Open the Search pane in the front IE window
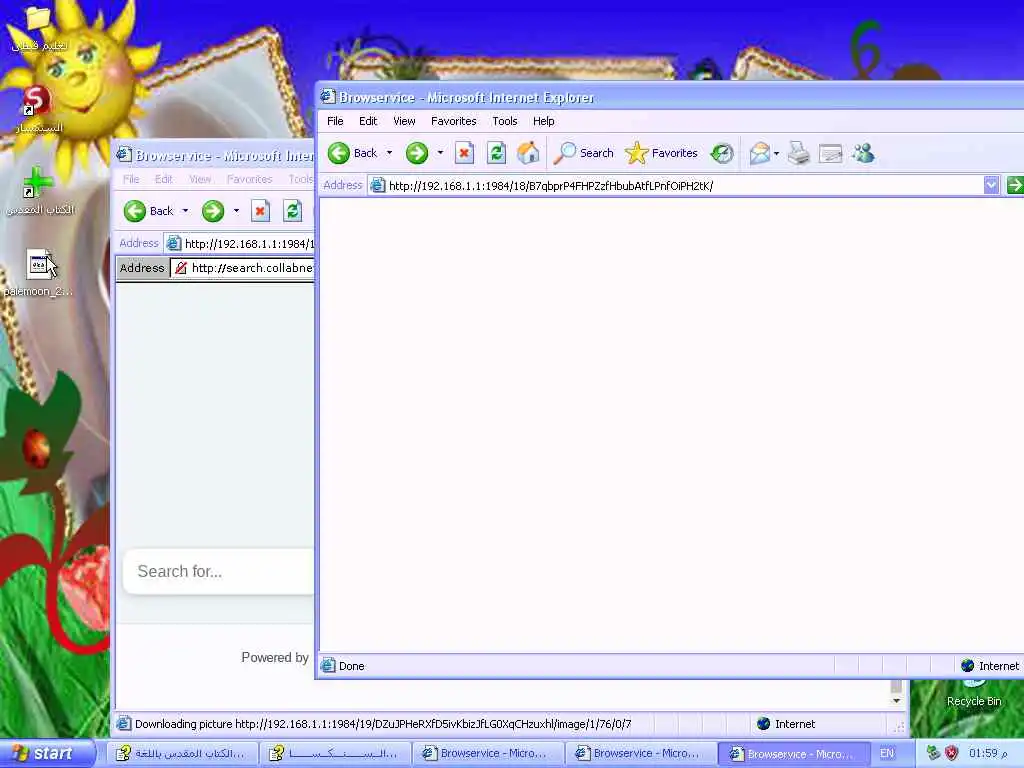 pyautogui.click(x=584, y=153)
